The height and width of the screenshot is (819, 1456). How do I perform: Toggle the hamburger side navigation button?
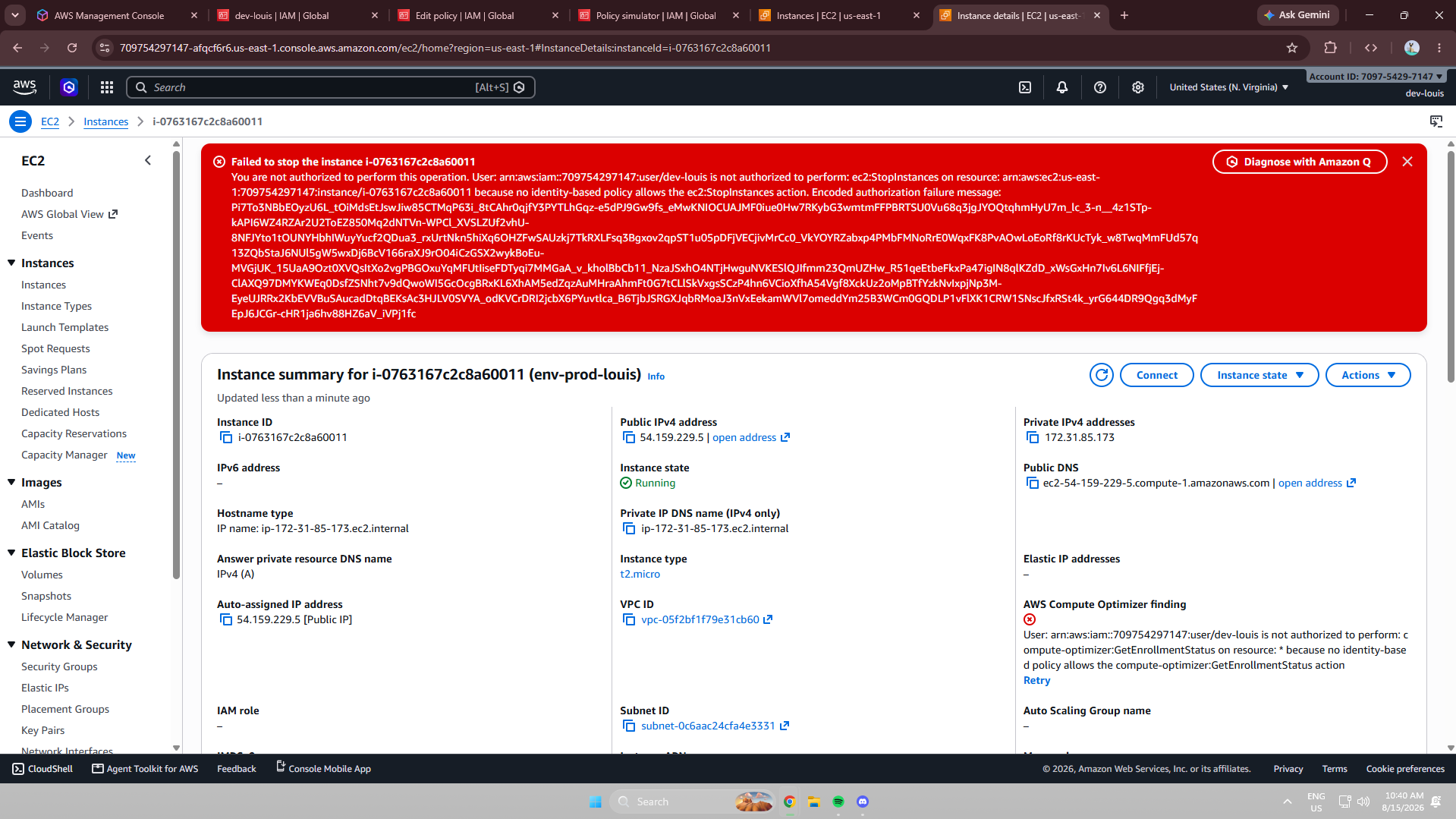tap(20, 121)
